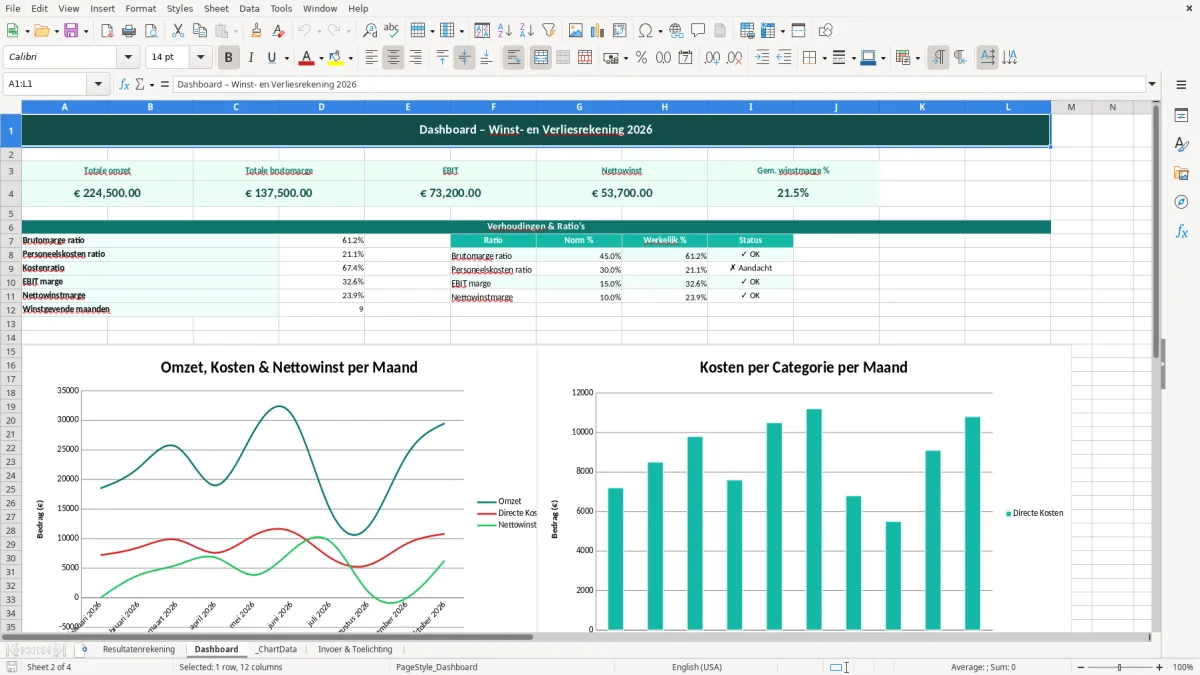Open Insert Special Character dropdown arrow
This screenshot has width=1200, height=675.
659,31
